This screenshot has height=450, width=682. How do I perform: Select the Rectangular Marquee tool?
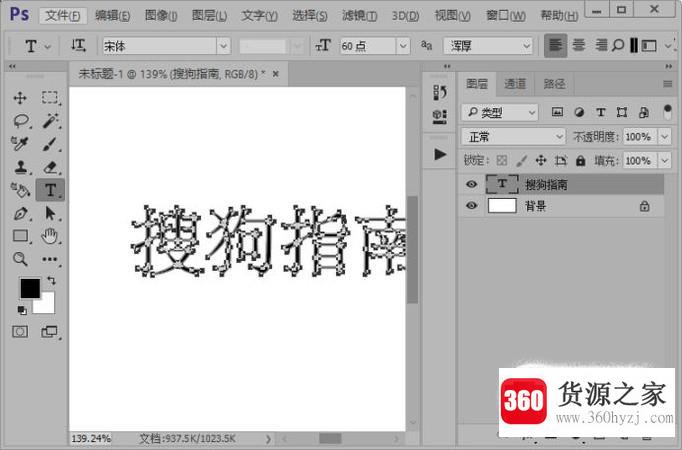click(x=50, y=97)
